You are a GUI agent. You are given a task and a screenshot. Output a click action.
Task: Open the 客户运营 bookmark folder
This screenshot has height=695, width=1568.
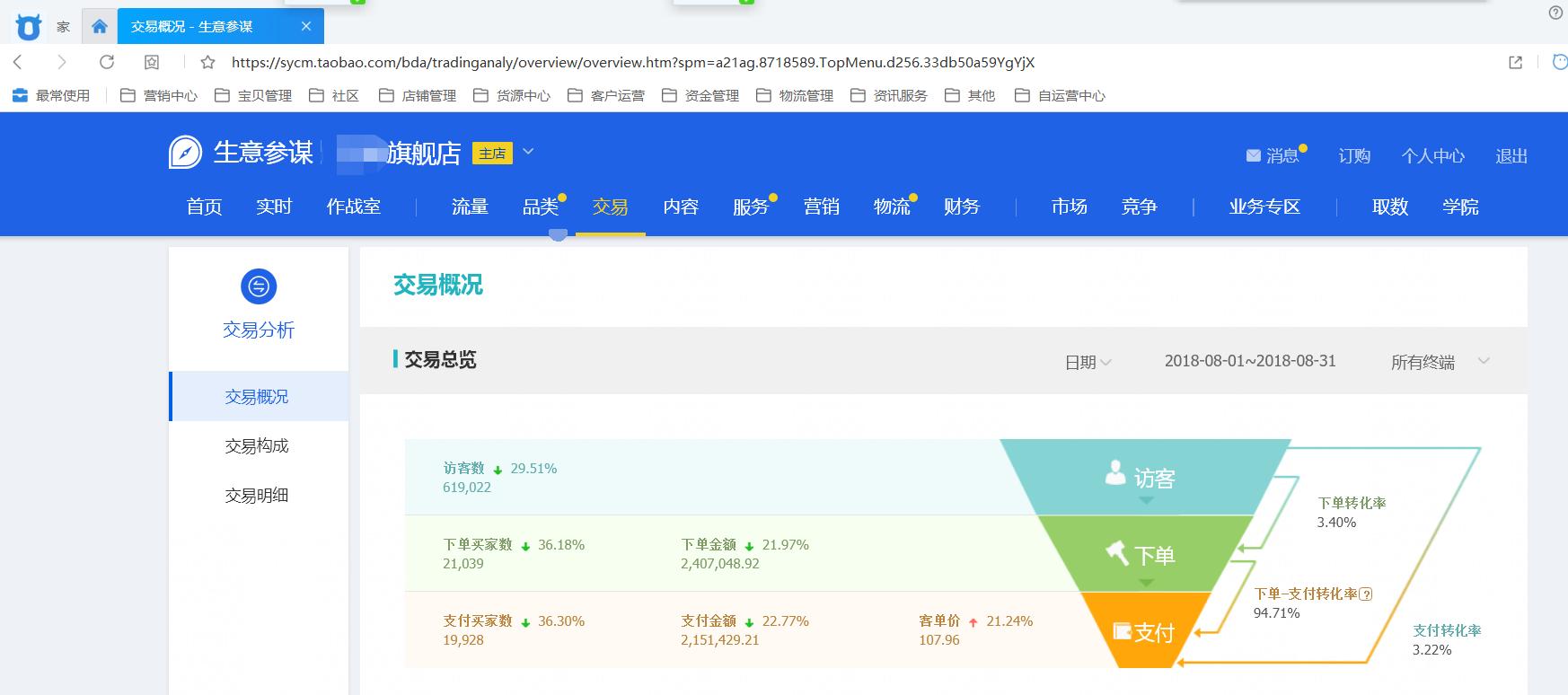tap(606, 95)
